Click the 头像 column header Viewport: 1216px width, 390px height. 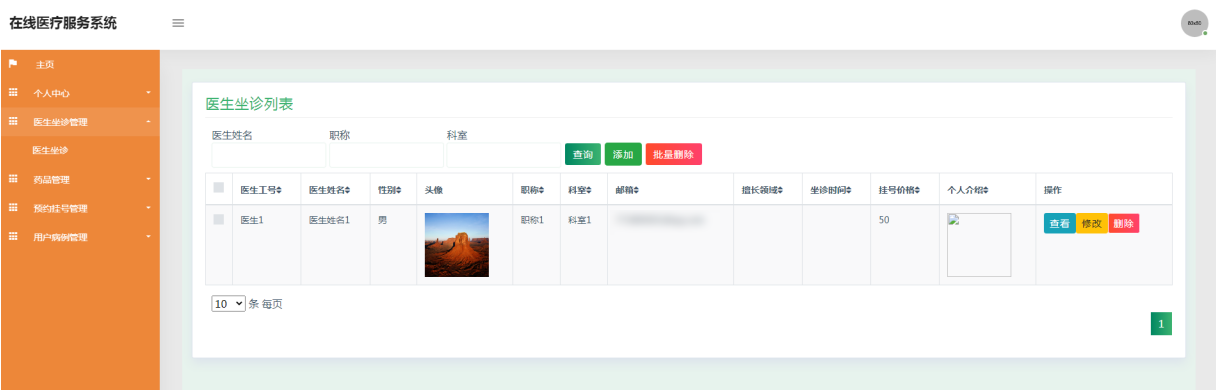point(433,190)
